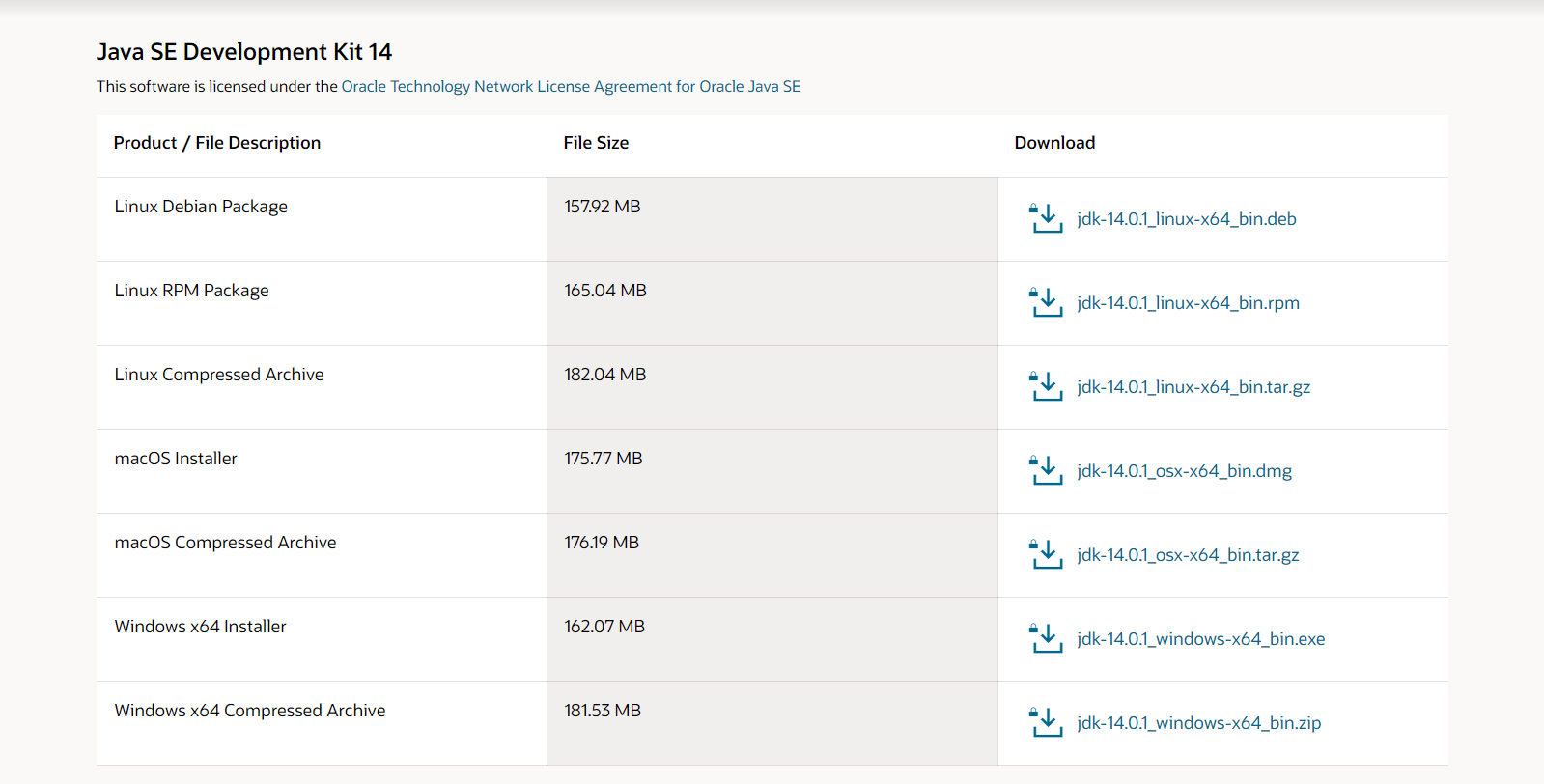Select the 157.92 MB file size
This screenshot has width=1544, height=784.
pos(603,207)
